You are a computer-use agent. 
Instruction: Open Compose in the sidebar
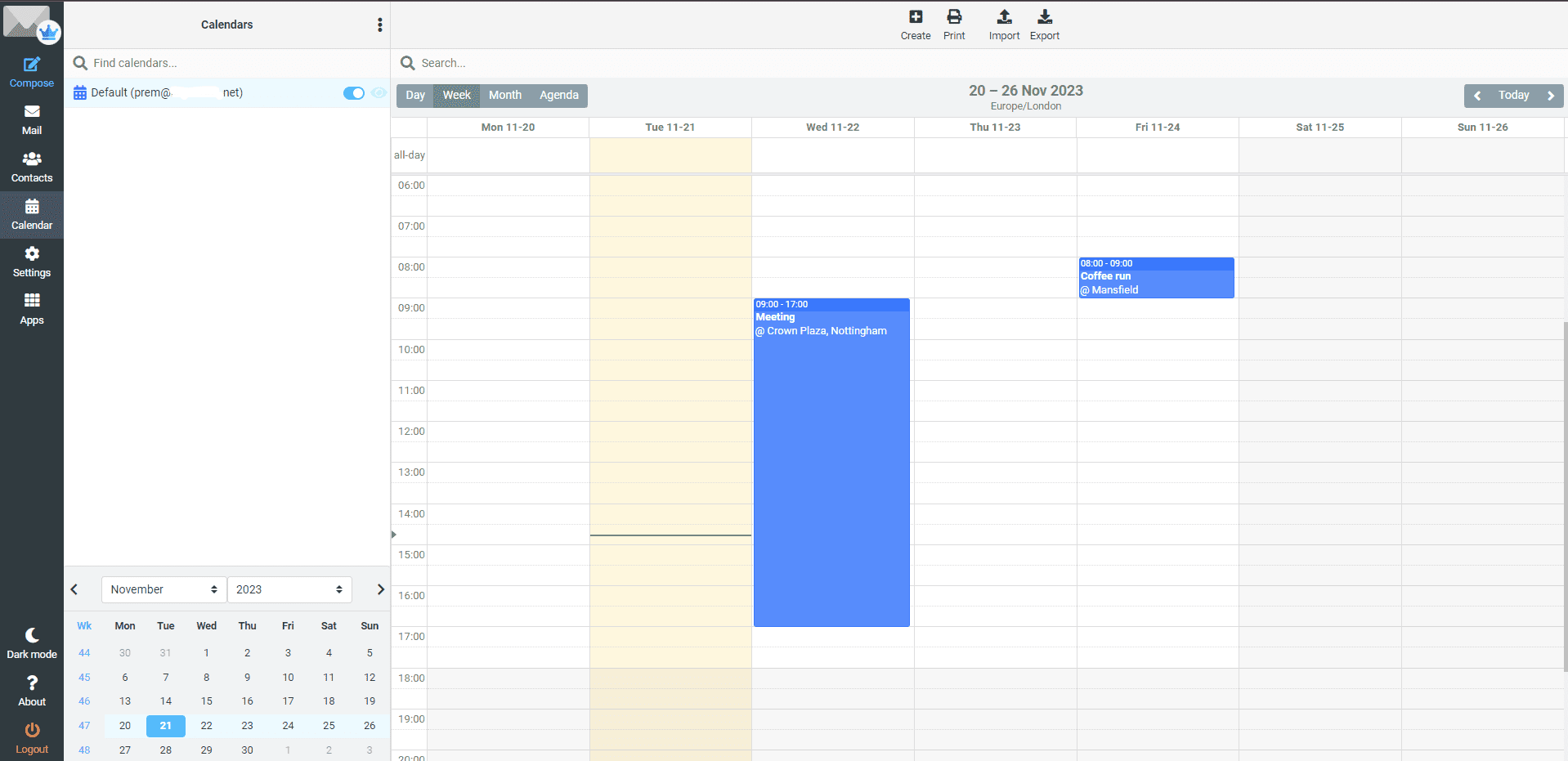(x=32, y=73)
